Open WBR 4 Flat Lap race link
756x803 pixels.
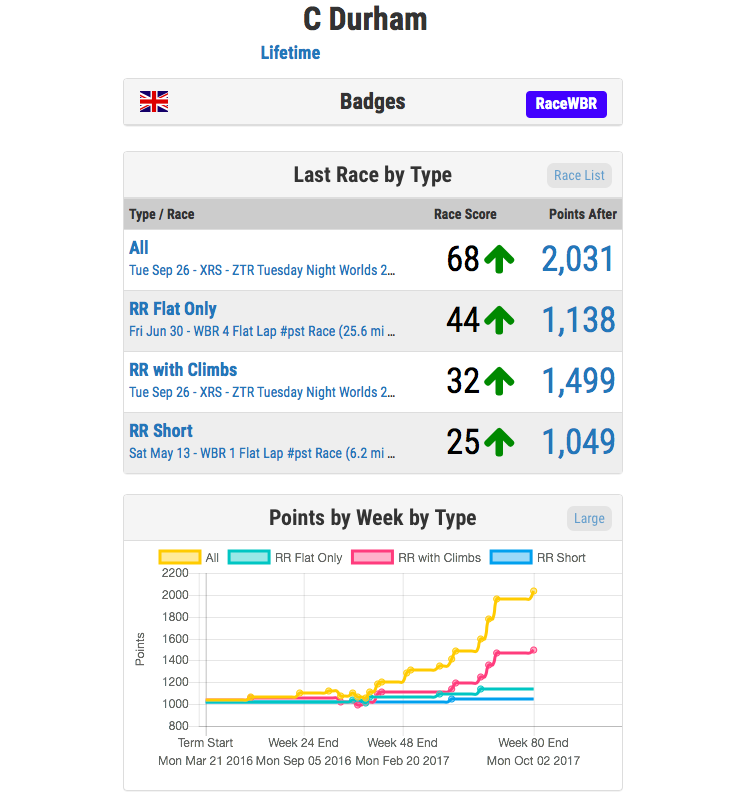262,331
